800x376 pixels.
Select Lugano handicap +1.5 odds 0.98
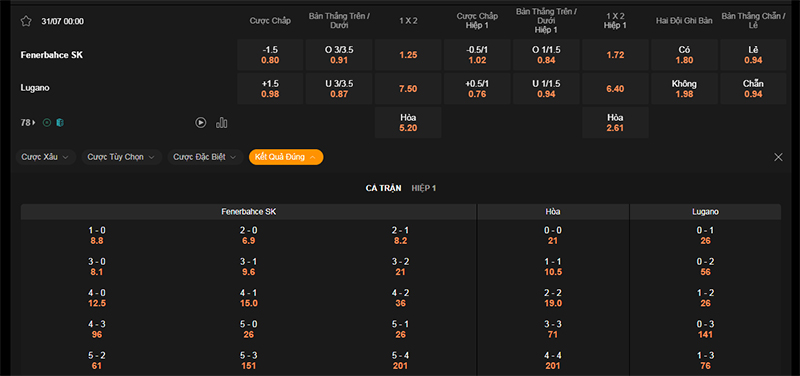click(270, 89)
